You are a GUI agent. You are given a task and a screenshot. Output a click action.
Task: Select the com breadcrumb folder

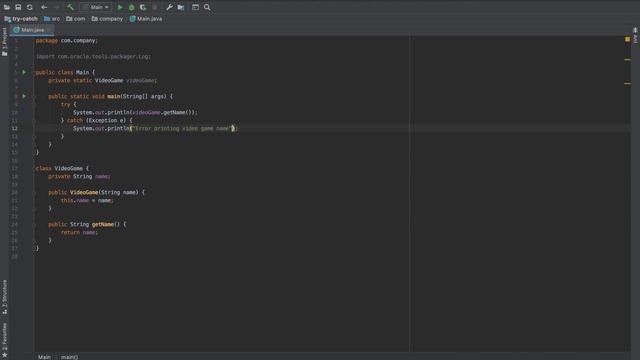pos(76,19)
